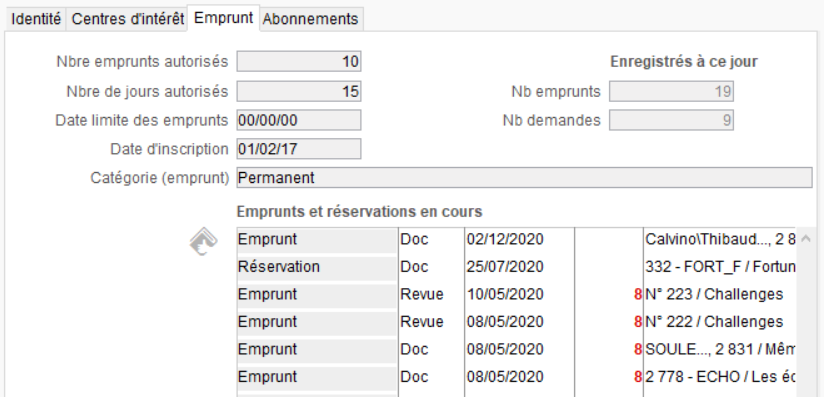
Task: Click the Nbre de jours autorisés field
Action: click(298, 91)
